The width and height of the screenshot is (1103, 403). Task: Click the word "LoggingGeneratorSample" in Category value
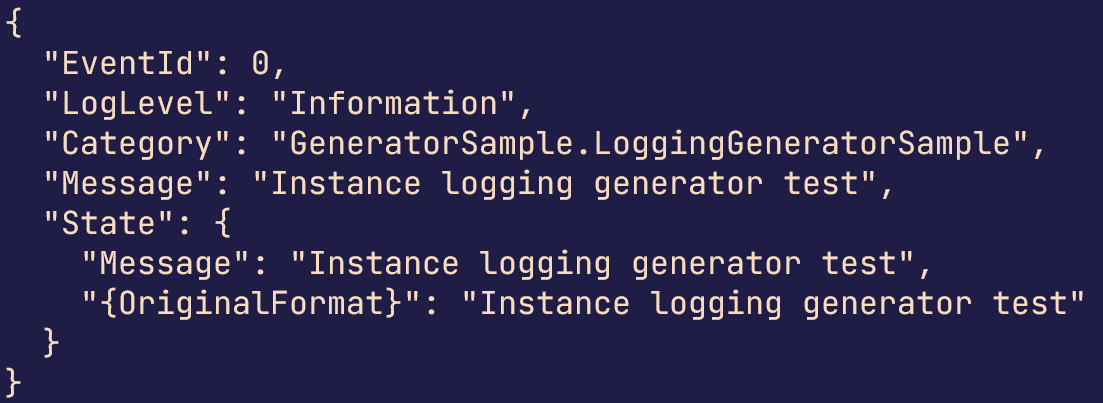pyautogui.click(x=802, y=145)
